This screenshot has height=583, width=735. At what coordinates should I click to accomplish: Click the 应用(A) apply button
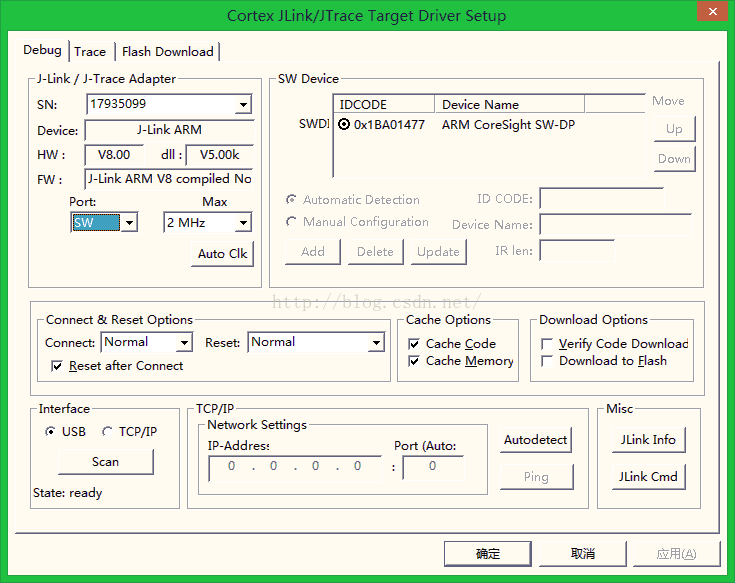677,554
